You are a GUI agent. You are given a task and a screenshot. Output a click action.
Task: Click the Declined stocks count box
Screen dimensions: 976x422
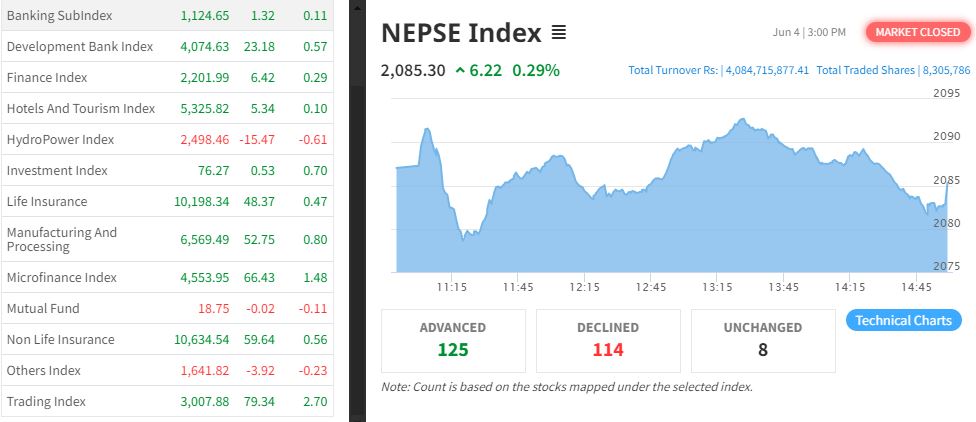pos(608,340)
